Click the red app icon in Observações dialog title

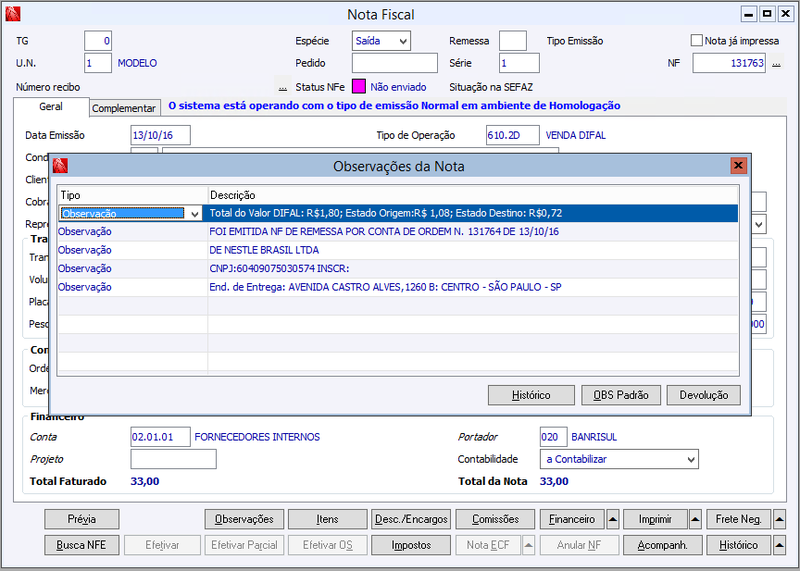coord(60,166)
